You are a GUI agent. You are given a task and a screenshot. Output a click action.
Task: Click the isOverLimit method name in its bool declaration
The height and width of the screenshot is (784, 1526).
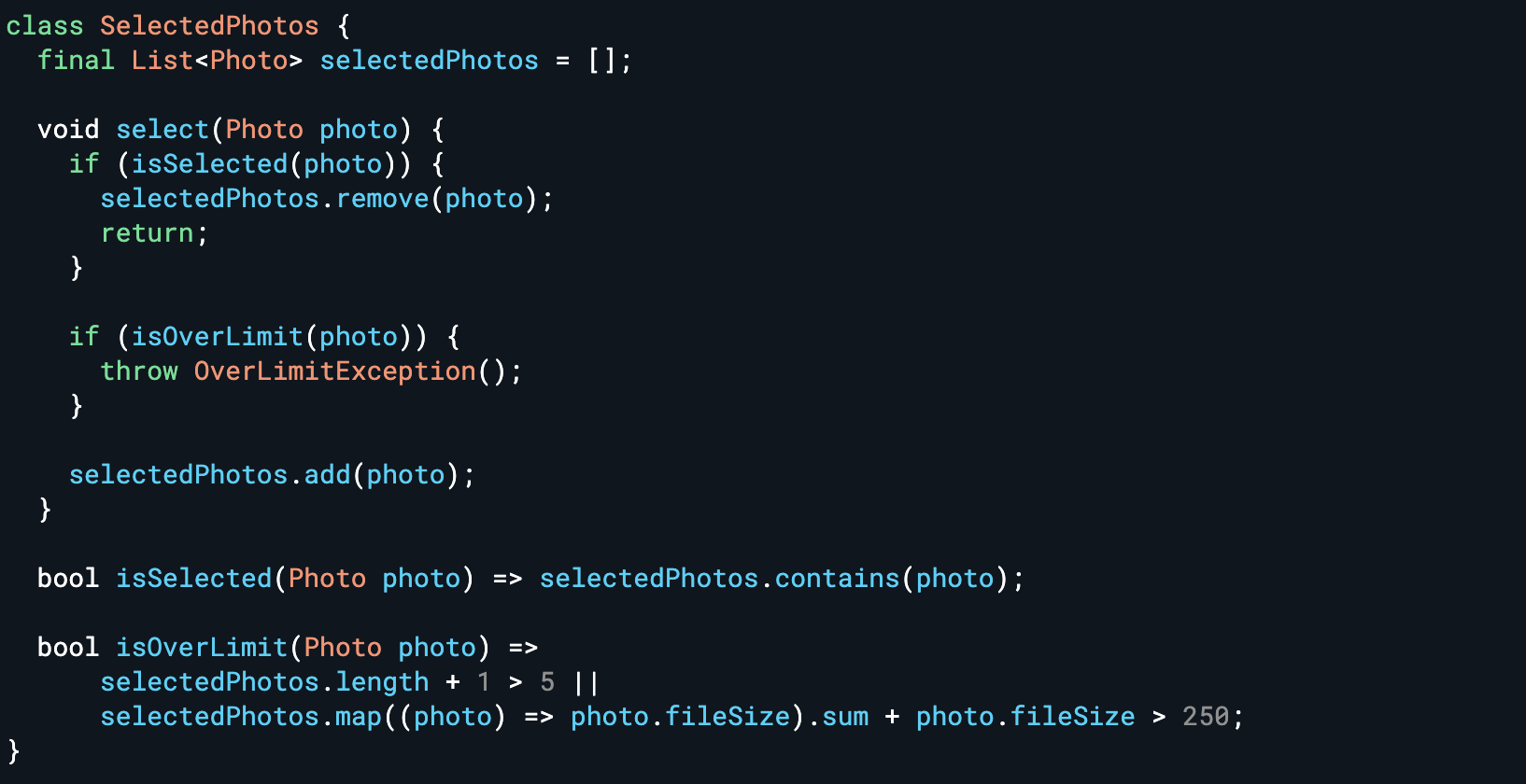[x=202, y=648]
